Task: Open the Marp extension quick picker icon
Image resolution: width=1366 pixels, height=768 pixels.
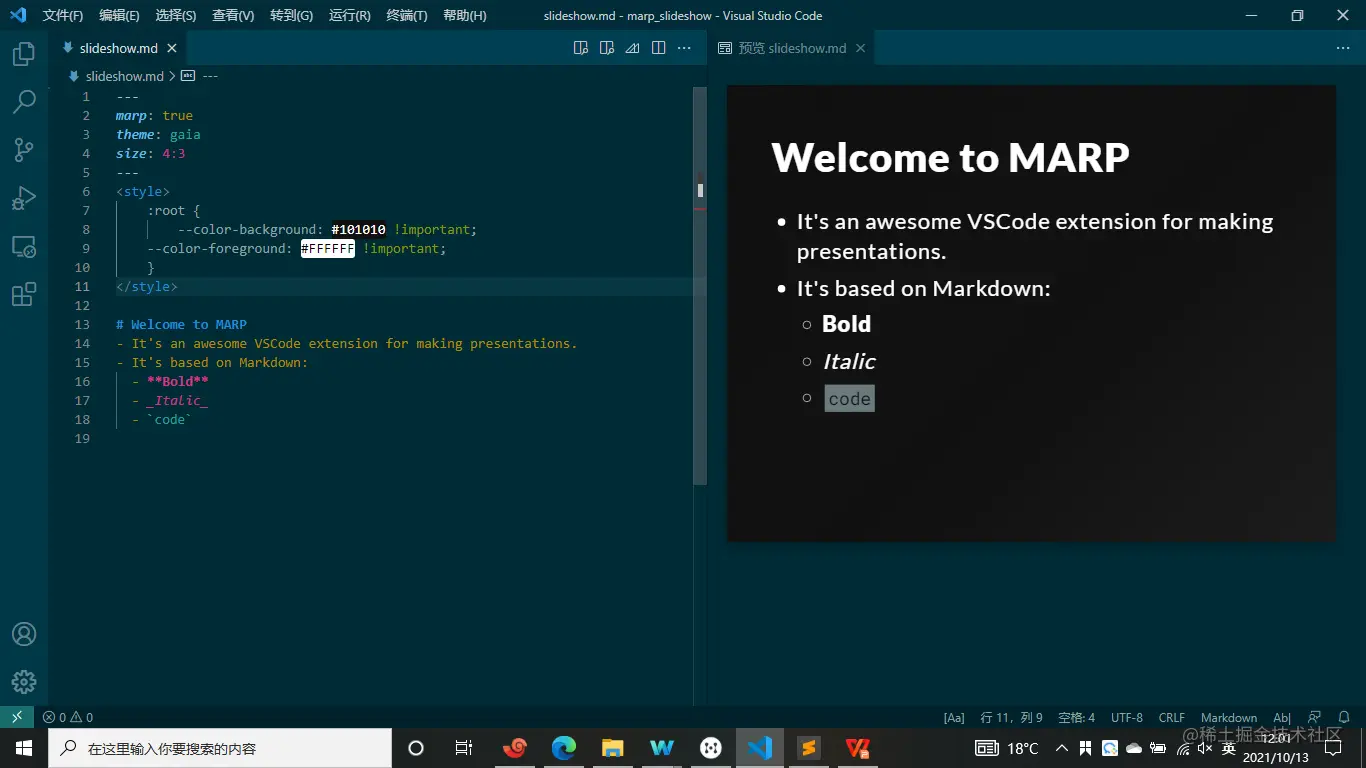Action: (632, 47)
